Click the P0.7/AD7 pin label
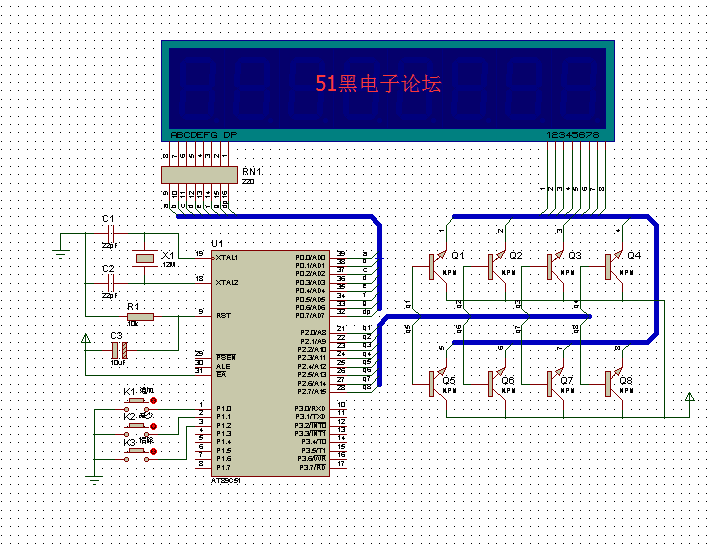 point(310,316)
